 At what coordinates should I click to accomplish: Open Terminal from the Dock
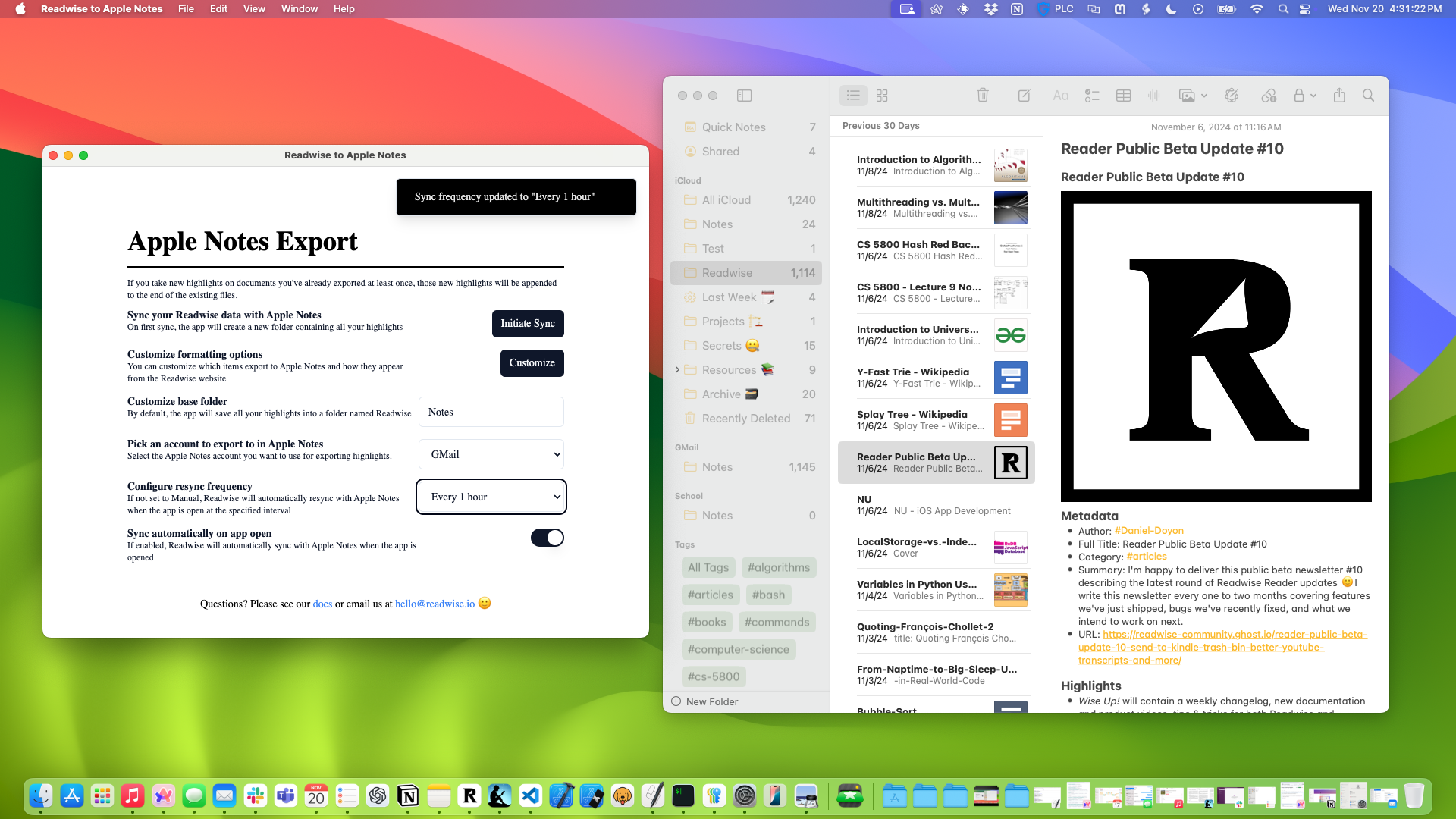point(683,795)
